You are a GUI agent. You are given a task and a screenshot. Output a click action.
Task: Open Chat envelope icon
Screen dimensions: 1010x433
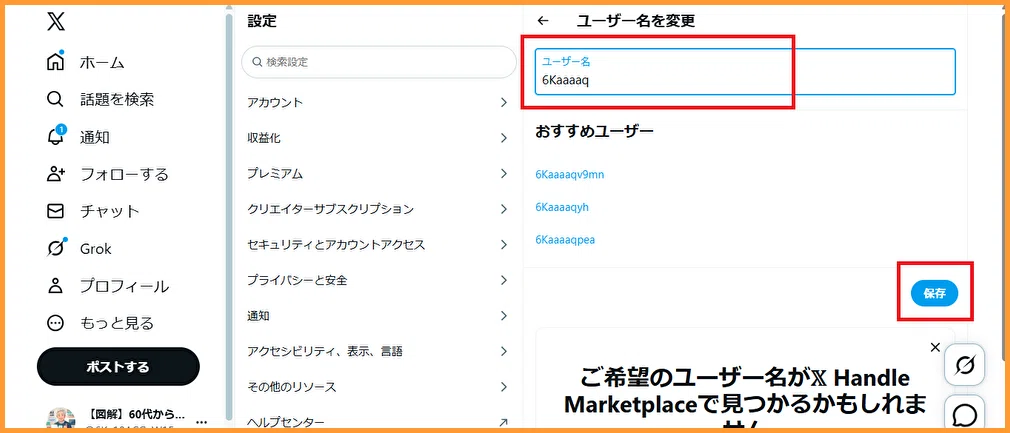click(55, 211)
